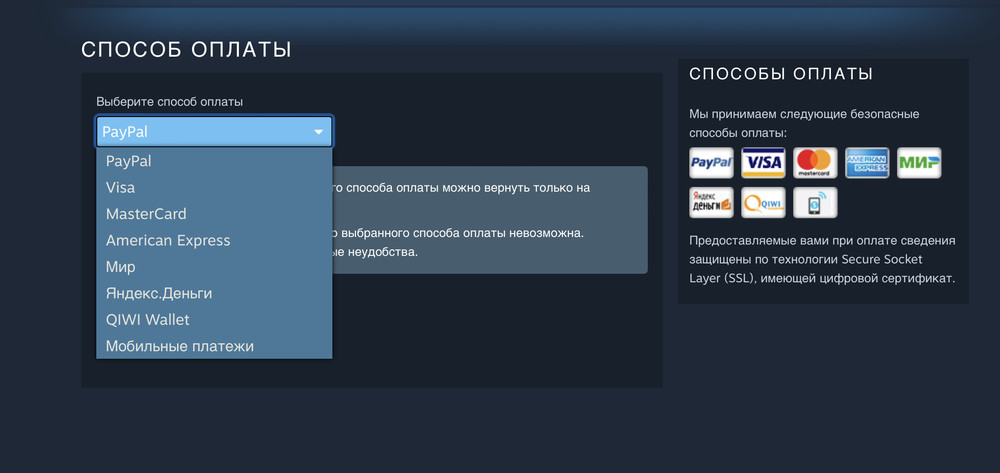
Task: Select Яндекс.Деньги payment option
Action: (214, 293)
